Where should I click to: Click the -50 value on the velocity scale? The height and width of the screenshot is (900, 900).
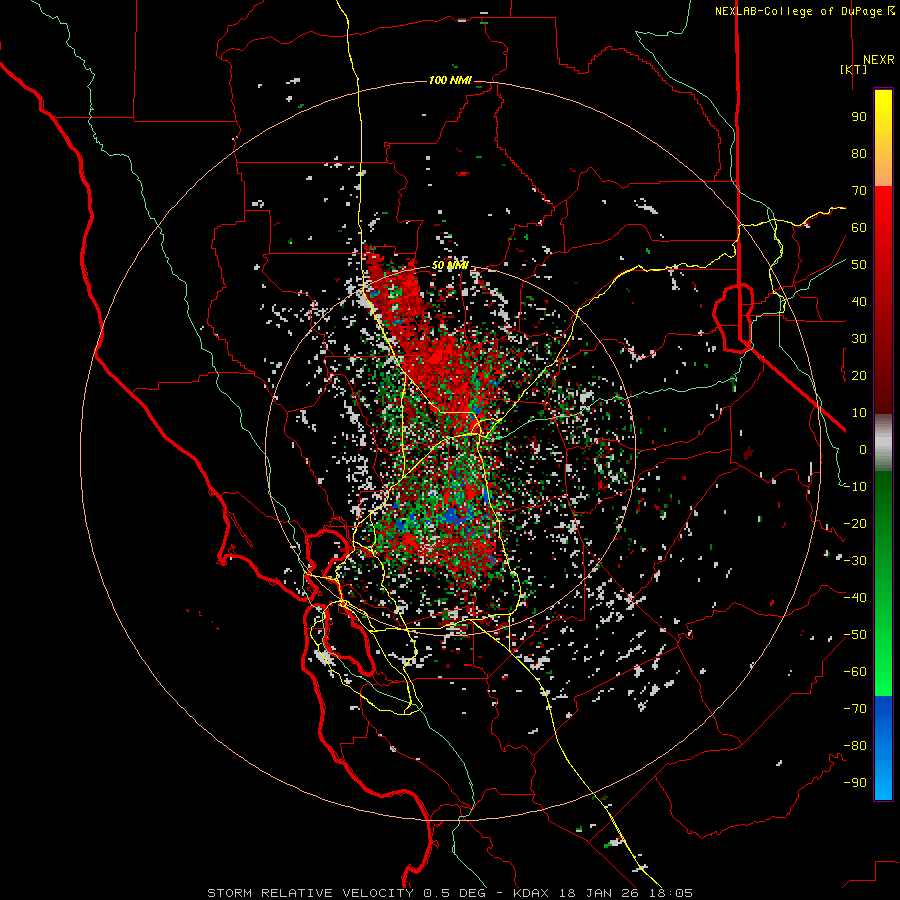click(855, 635)
